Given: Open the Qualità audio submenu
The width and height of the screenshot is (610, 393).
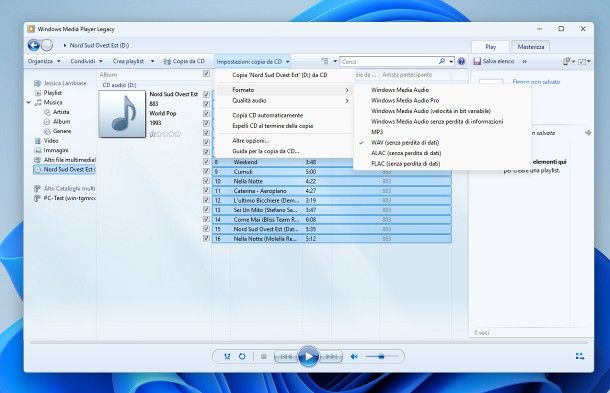Looking at the screenshot, I should (x=285, y=100).
